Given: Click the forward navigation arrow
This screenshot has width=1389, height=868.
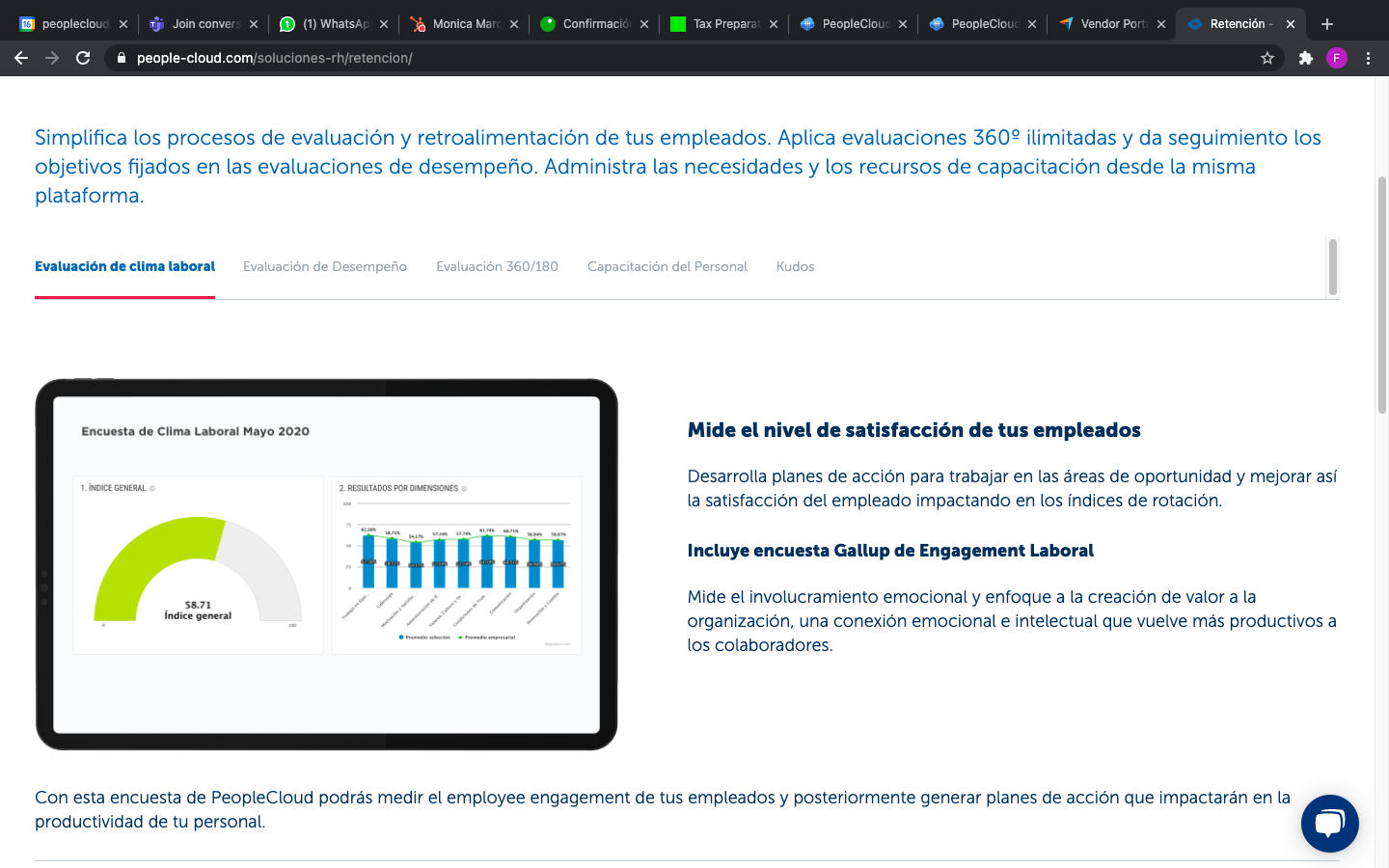Looking at the screenshot, I should [51, 58].
